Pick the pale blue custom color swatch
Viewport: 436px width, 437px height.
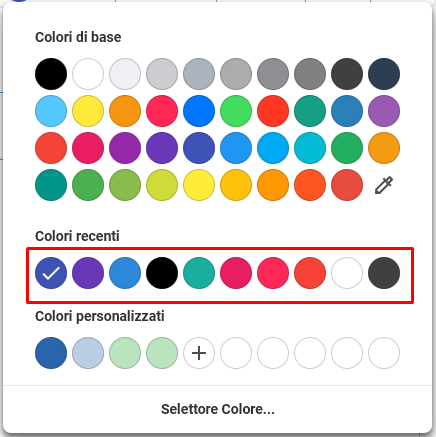pos(88,353)
